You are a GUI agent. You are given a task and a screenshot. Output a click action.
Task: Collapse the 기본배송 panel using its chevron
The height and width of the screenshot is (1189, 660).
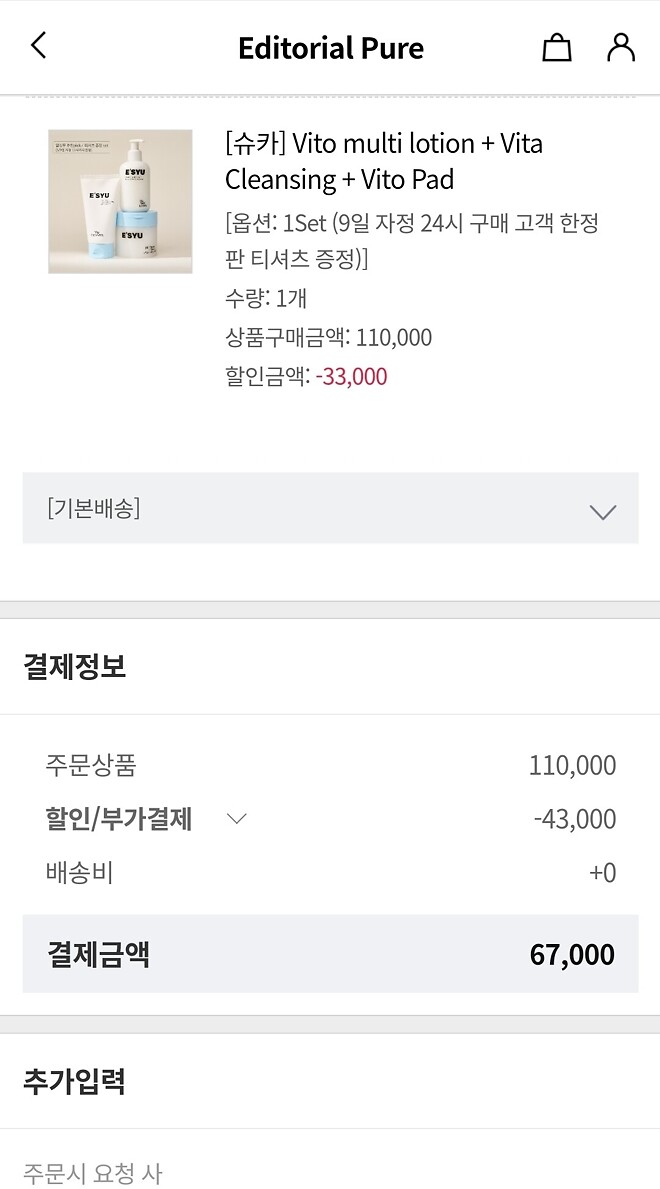point(601,510)
